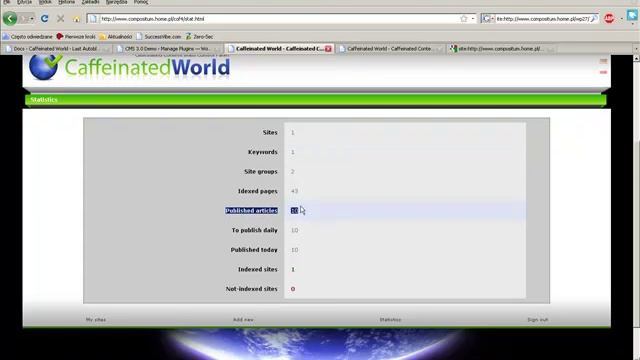Open the list all tabs dropdown arrow
640x360 pixels.
pyautogui.click(x=636, y=49)
